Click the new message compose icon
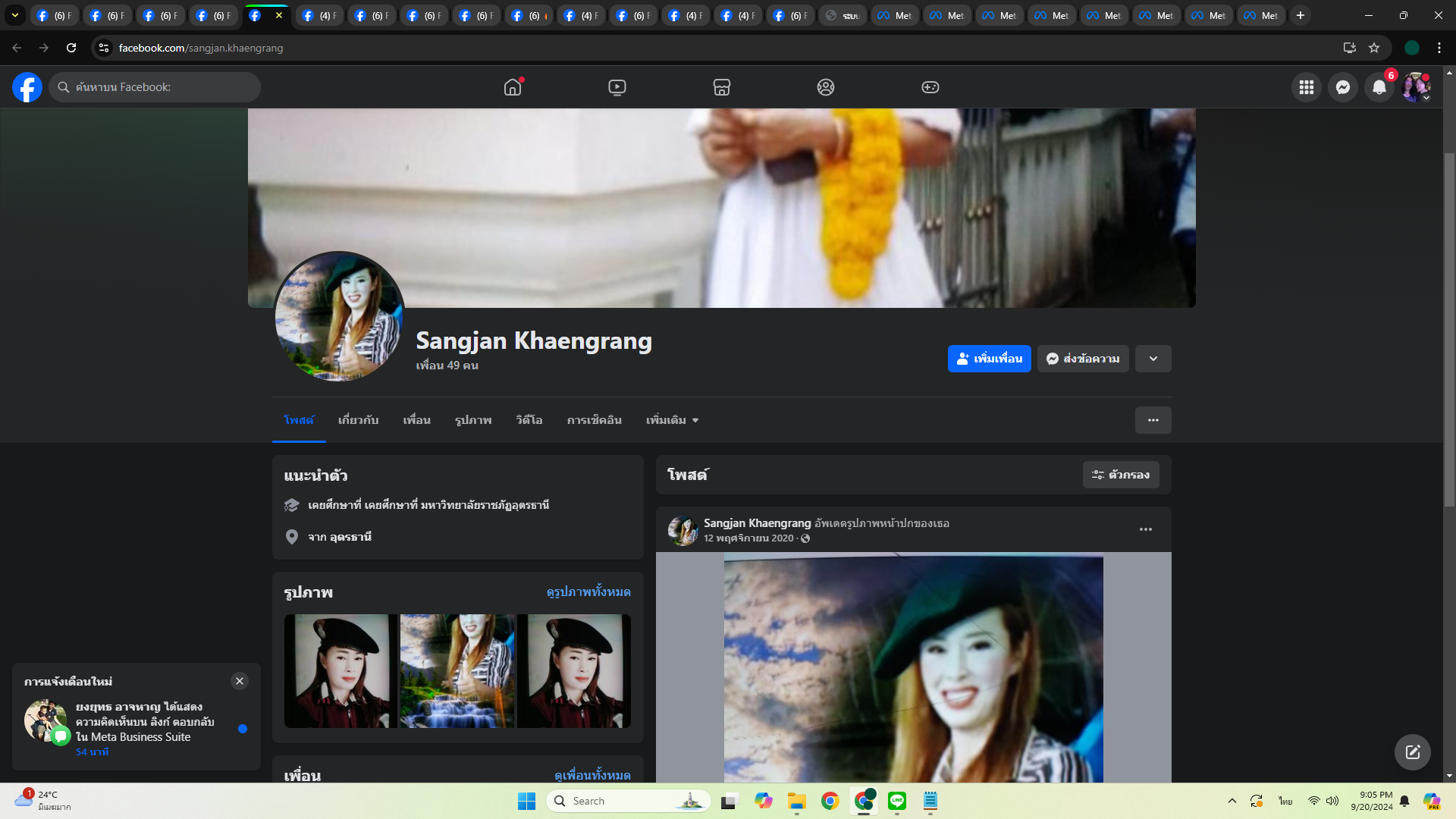Image resolution: width=1456 pixels, height=819 pixels. [x=1412, y=752]
